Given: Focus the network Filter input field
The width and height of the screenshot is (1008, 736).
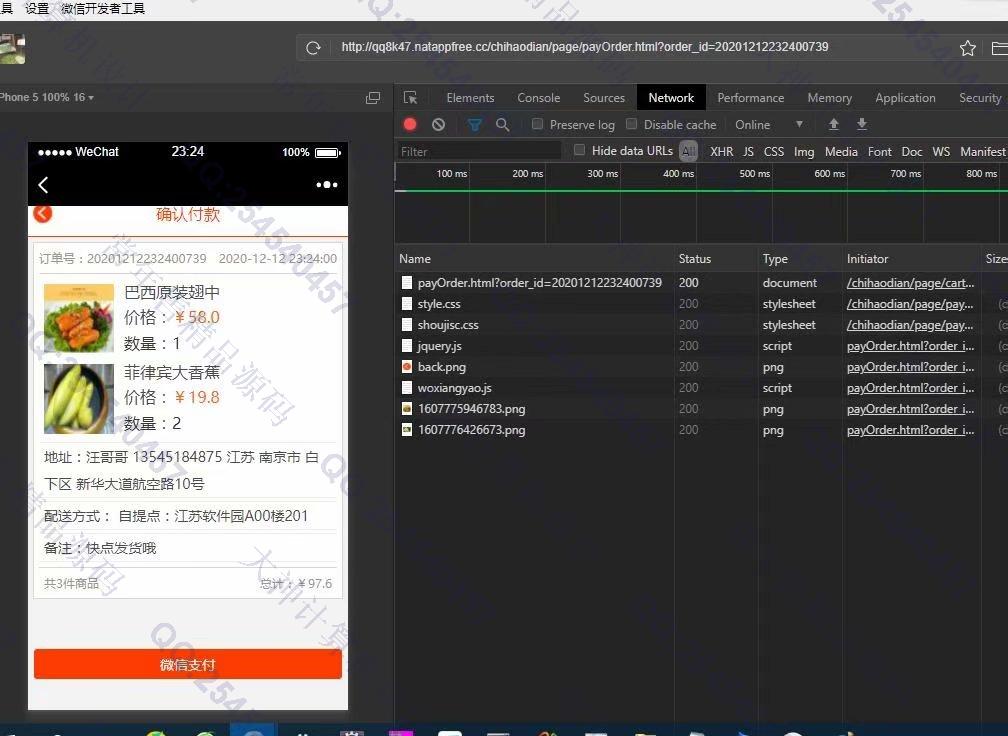Looking at the screenshot, I should coord(479,152).
